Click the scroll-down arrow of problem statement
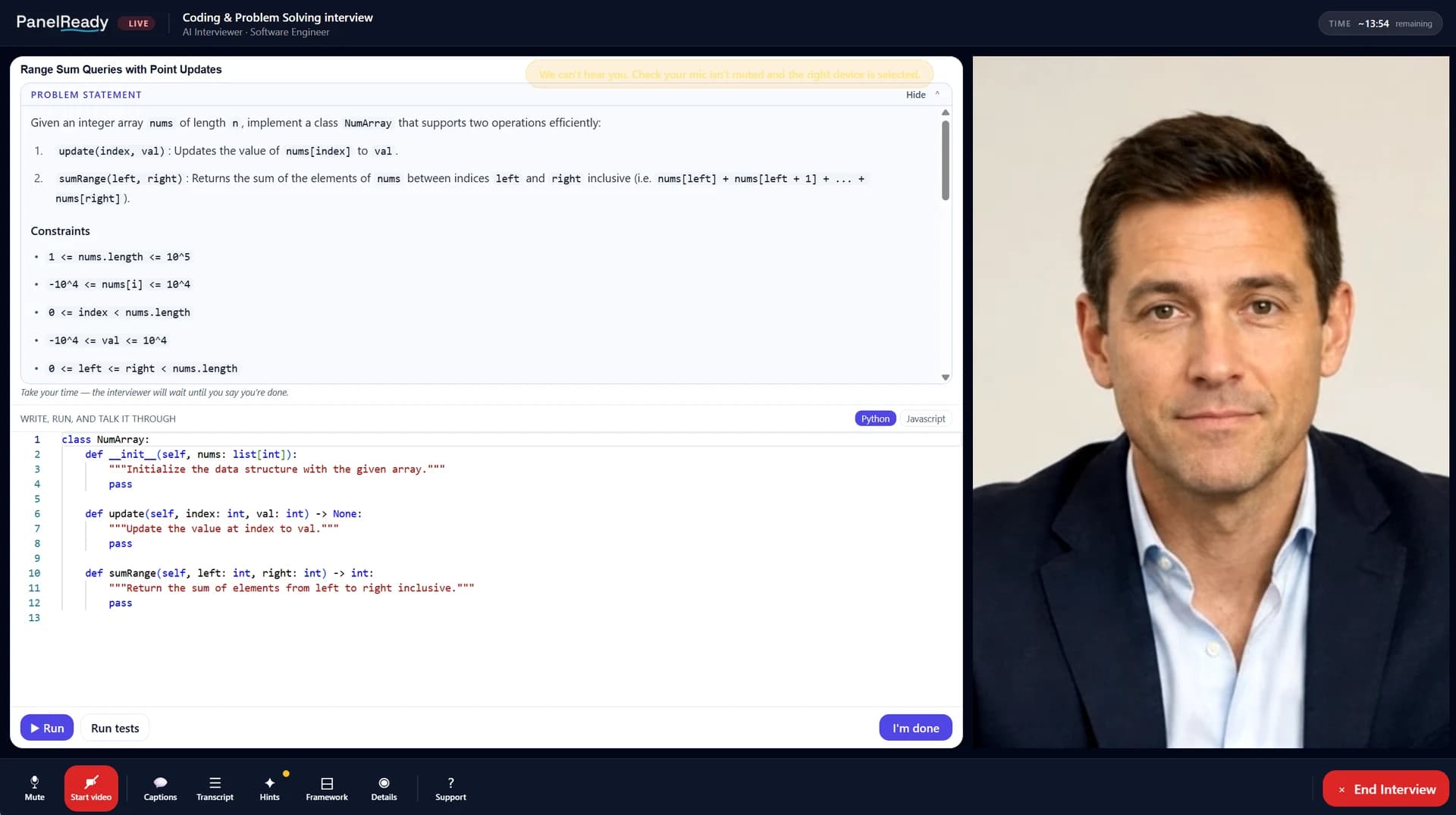The image size is (1456, 815). click(946, 377)
